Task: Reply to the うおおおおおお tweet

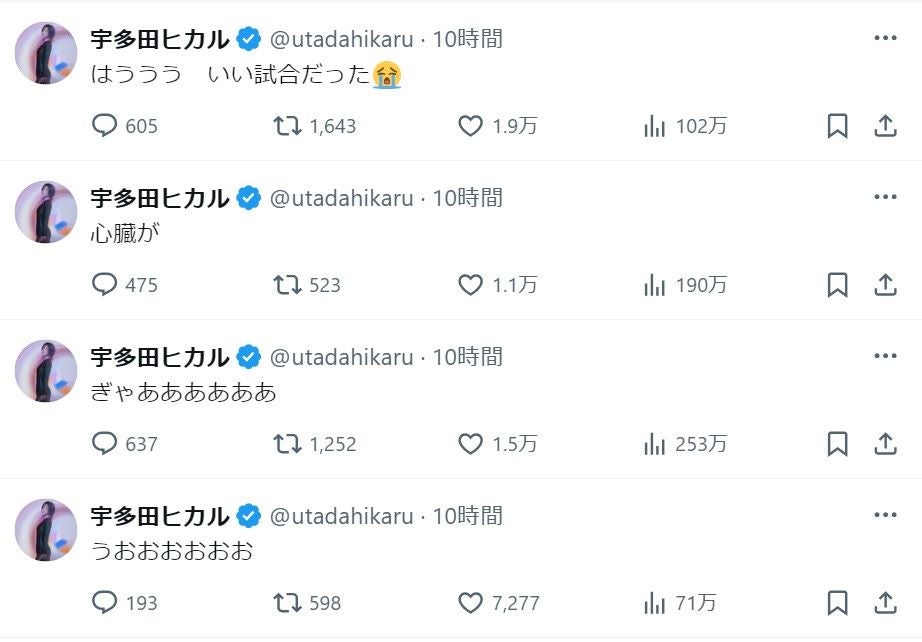Action: (x=103, y=603)
